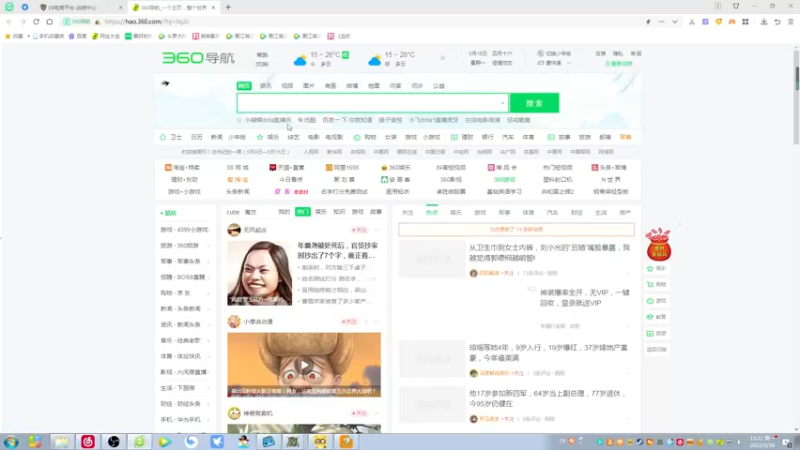This screenshot has width=800, height=450.
Task: Follow 无风起念 with the 关注 button
Action: pos(359,230)
